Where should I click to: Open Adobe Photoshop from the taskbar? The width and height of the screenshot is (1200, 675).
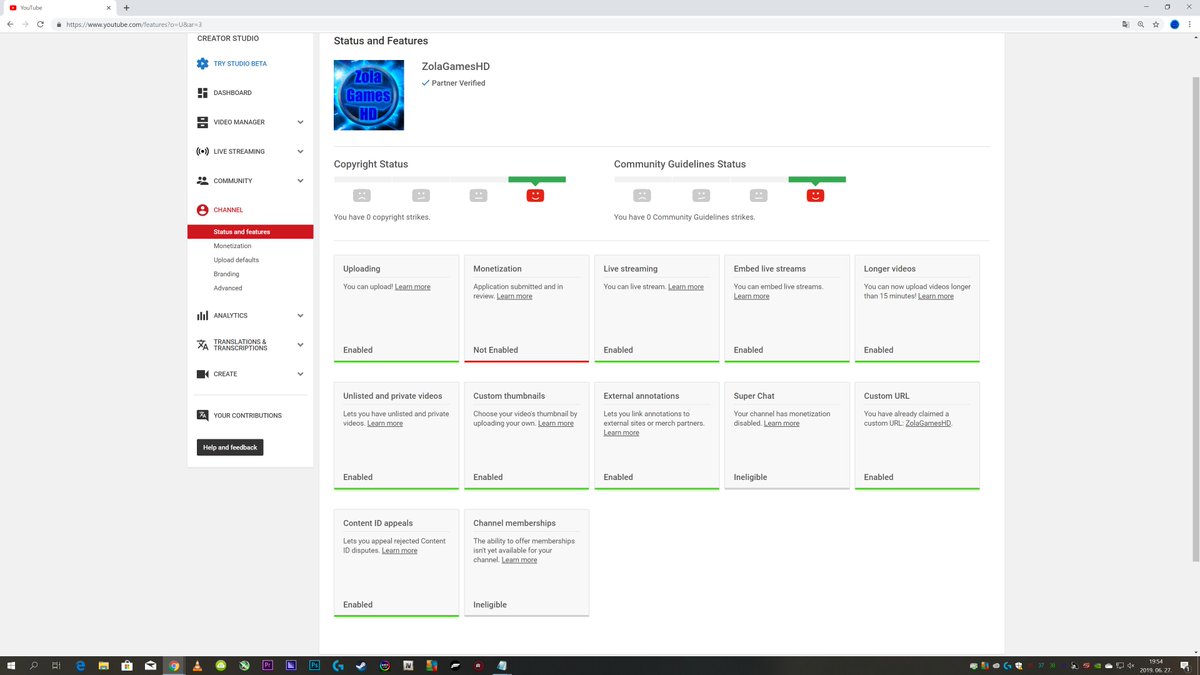tap(314, 665)
